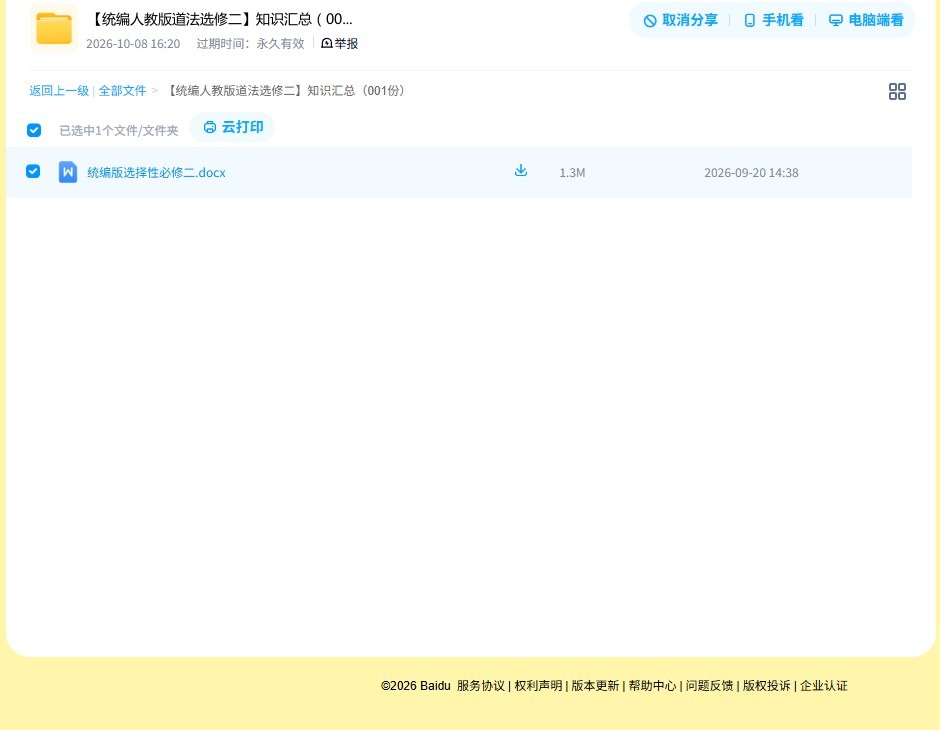The image size is (940, 730).
Task: Download the 统编版选择性必修二.docx file
Action: click(x=521, y=171)
